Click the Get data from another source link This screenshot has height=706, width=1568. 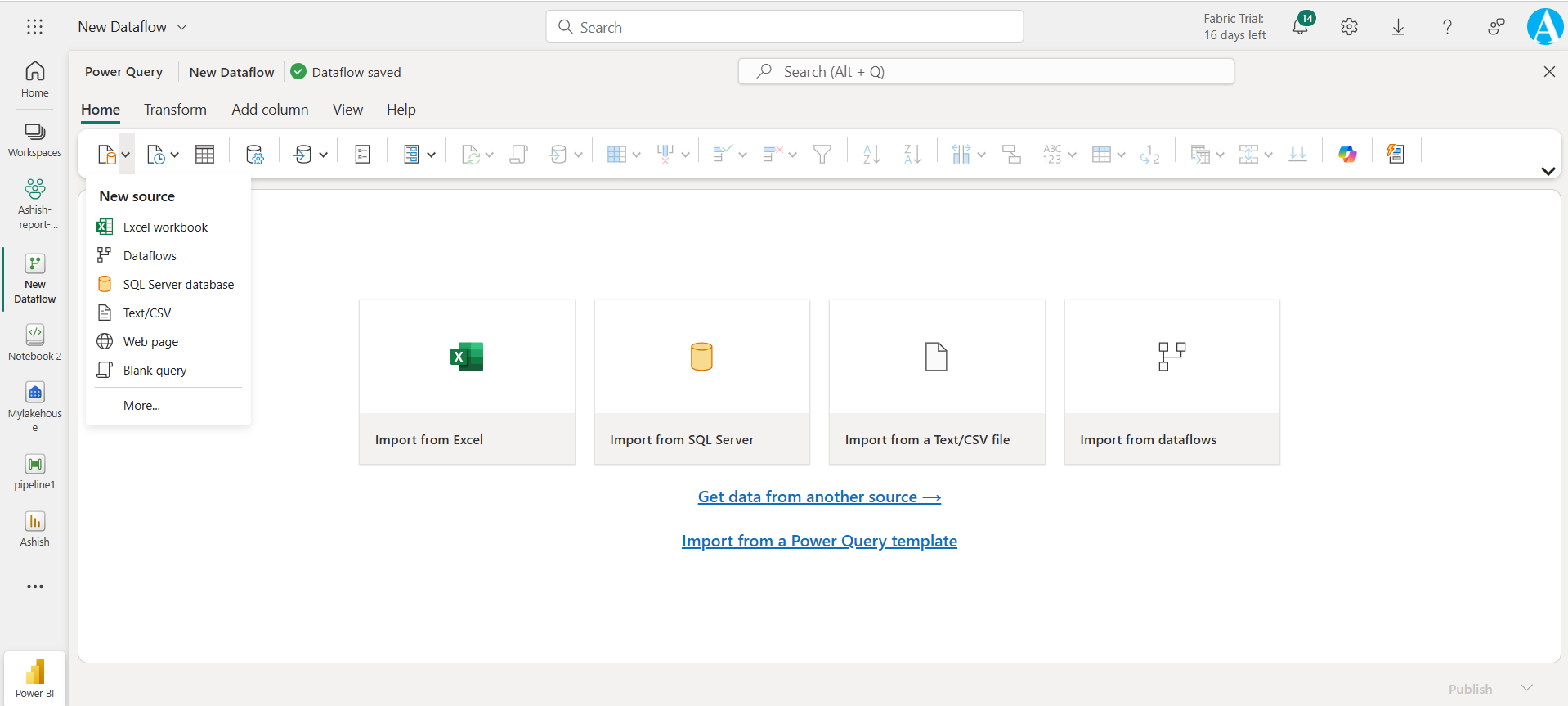point(819,497)
